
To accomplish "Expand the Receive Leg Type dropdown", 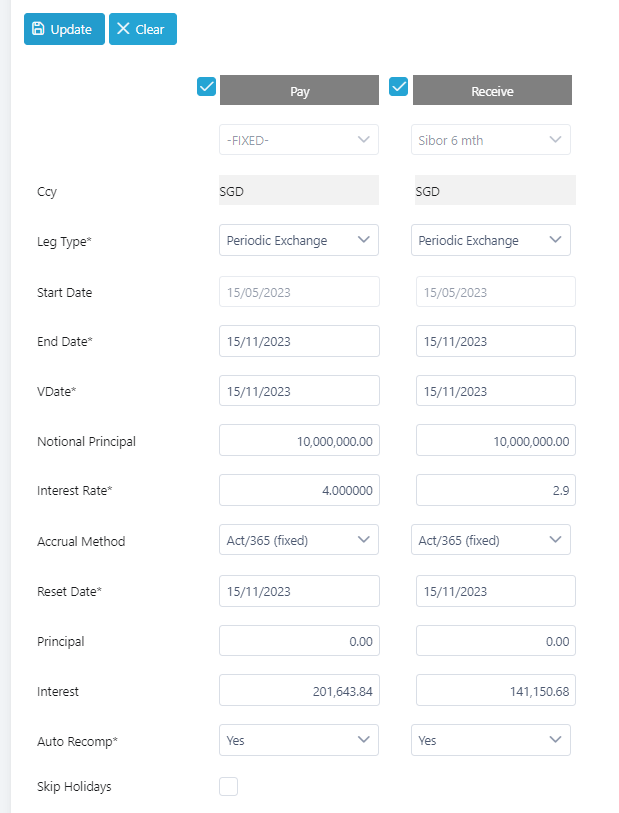I will (x=490, y=240).
